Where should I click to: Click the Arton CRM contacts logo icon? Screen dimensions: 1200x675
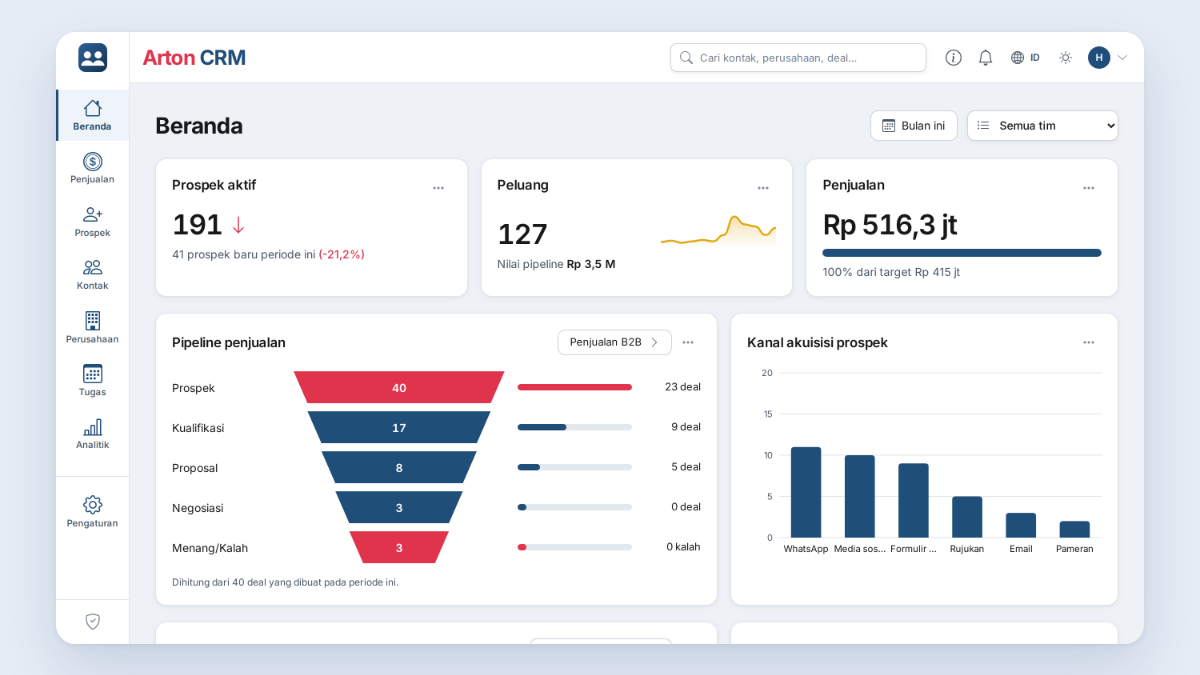coord(92,57)
